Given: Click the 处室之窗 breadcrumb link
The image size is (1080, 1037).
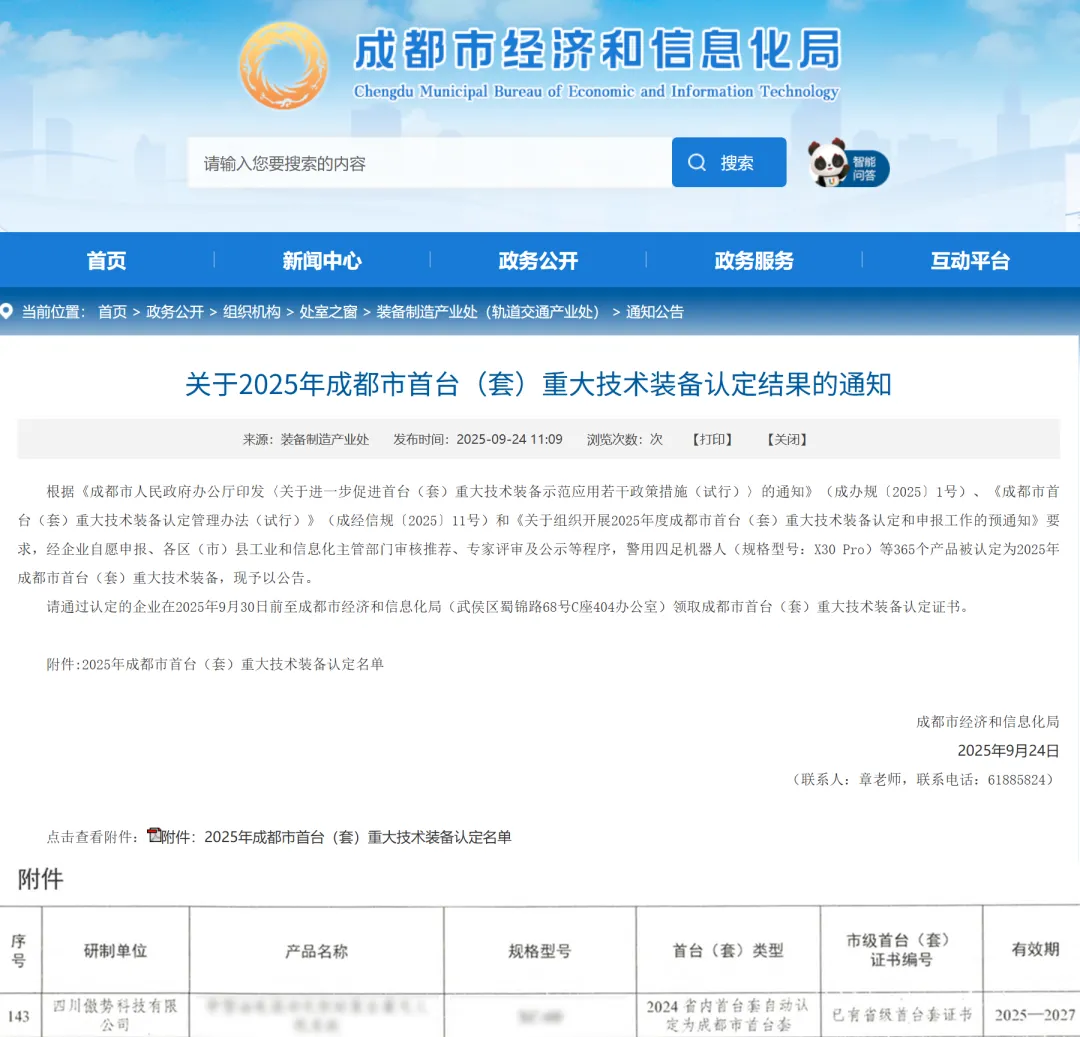Looking at the screenshot, I should tap(328, 312).
